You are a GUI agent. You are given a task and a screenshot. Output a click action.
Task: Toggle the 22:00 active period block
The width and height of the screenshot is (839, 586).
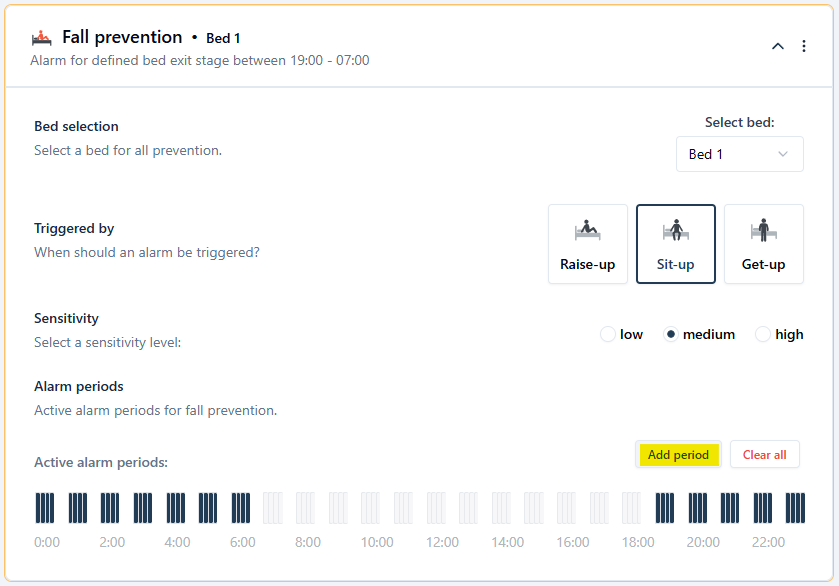pyautogui.click(x=763, y=508)
